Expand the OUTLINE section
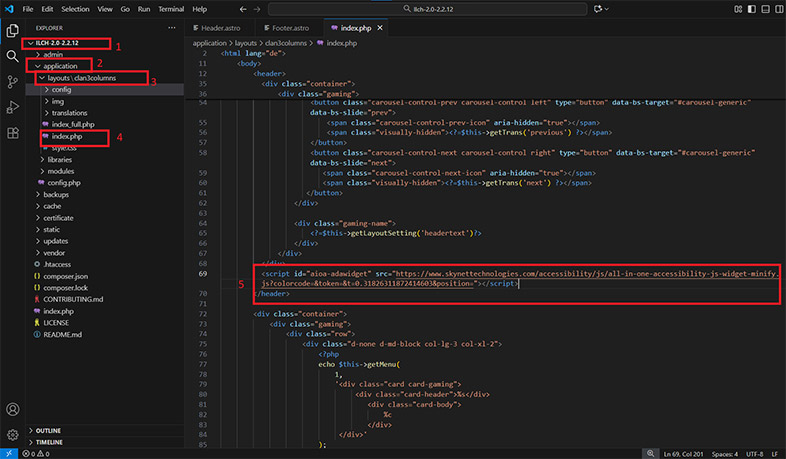The height and width of the screenshot is (459, 786). pos(48,430)
